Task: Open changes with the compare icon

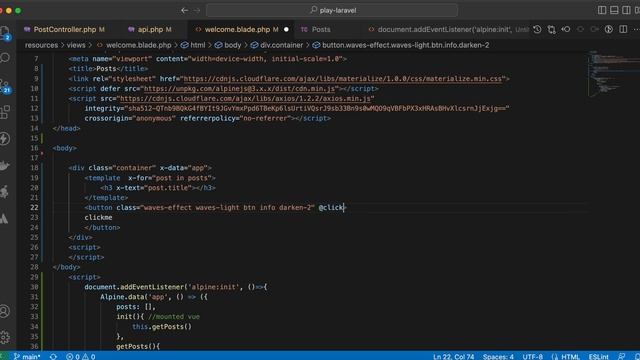Action: [x=551, y=29]
